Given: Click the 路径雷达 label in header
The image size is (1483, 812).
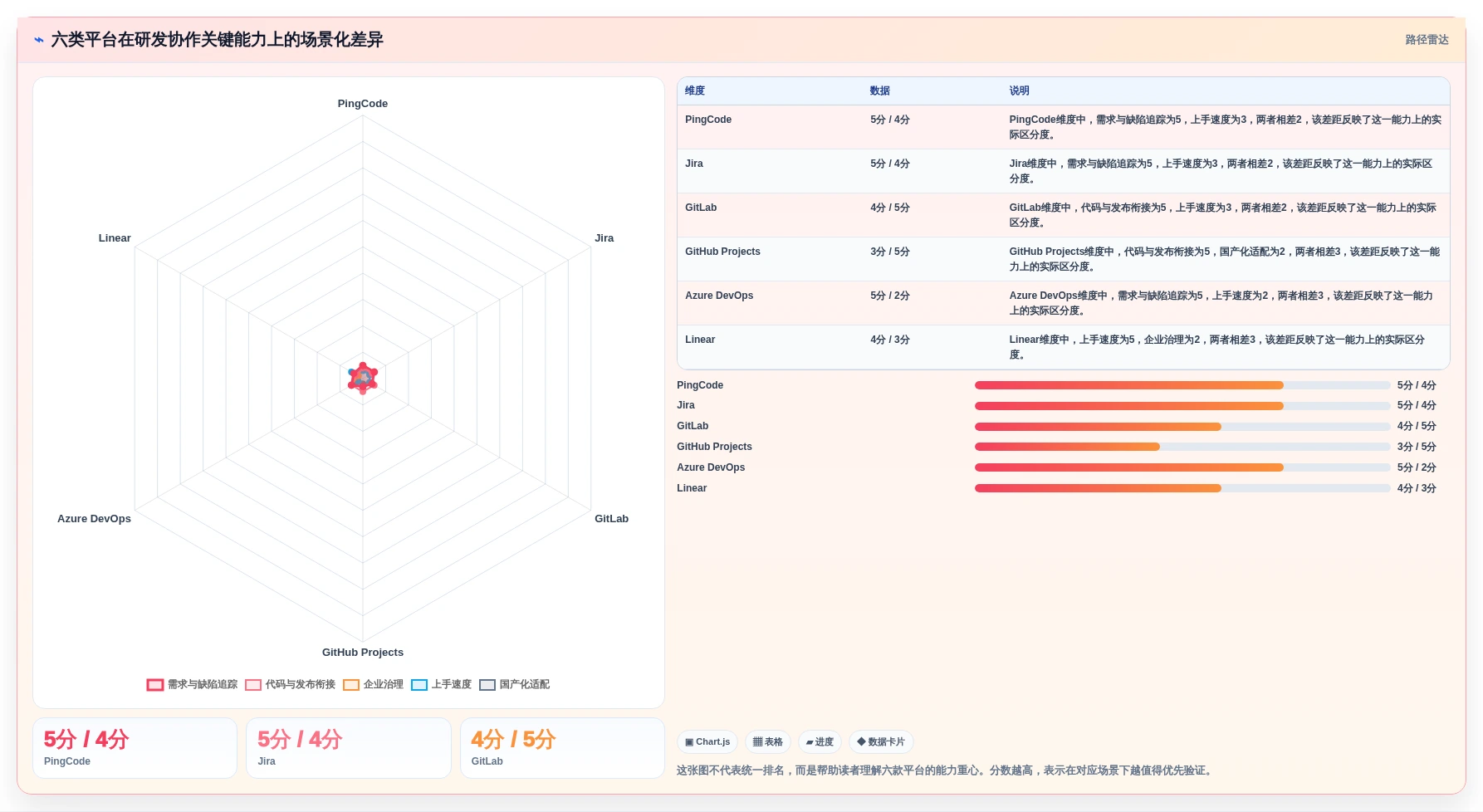Looking at the screenshot, I should (1427, 40).
